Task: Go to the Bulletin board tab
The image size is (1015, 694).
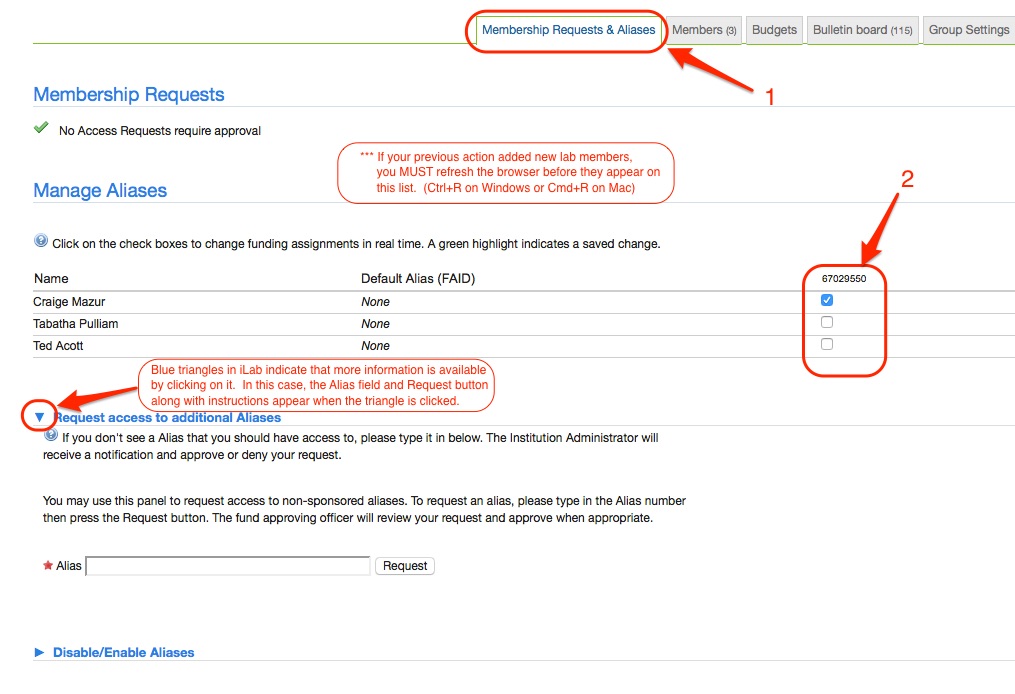Action: (x=862, y=30)
